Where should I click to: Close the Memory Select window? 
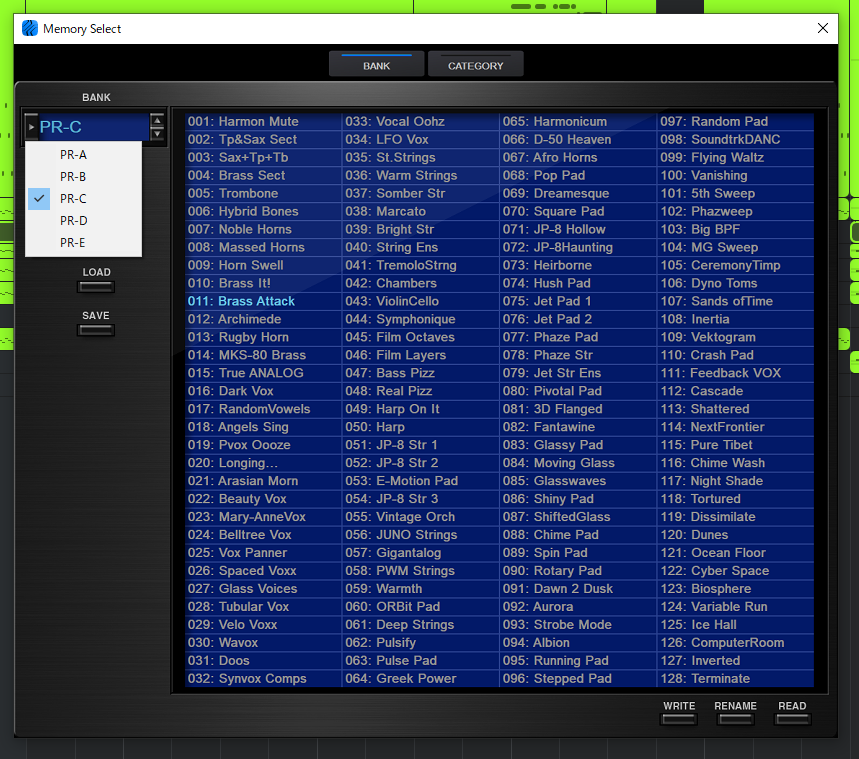click(822, 28)
